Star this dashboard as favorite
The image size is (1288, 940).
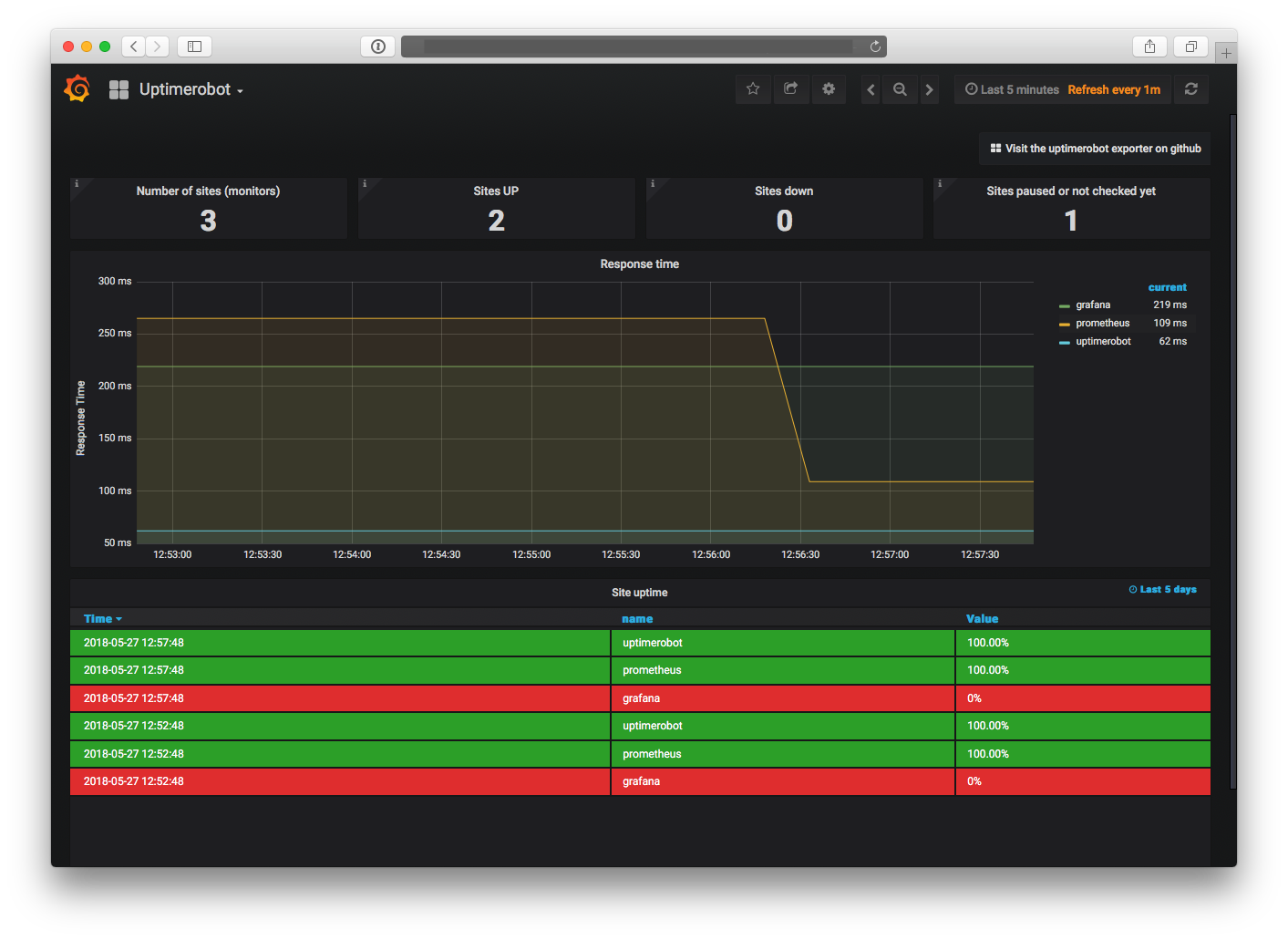pyautogui.click(x=753, y=89)
